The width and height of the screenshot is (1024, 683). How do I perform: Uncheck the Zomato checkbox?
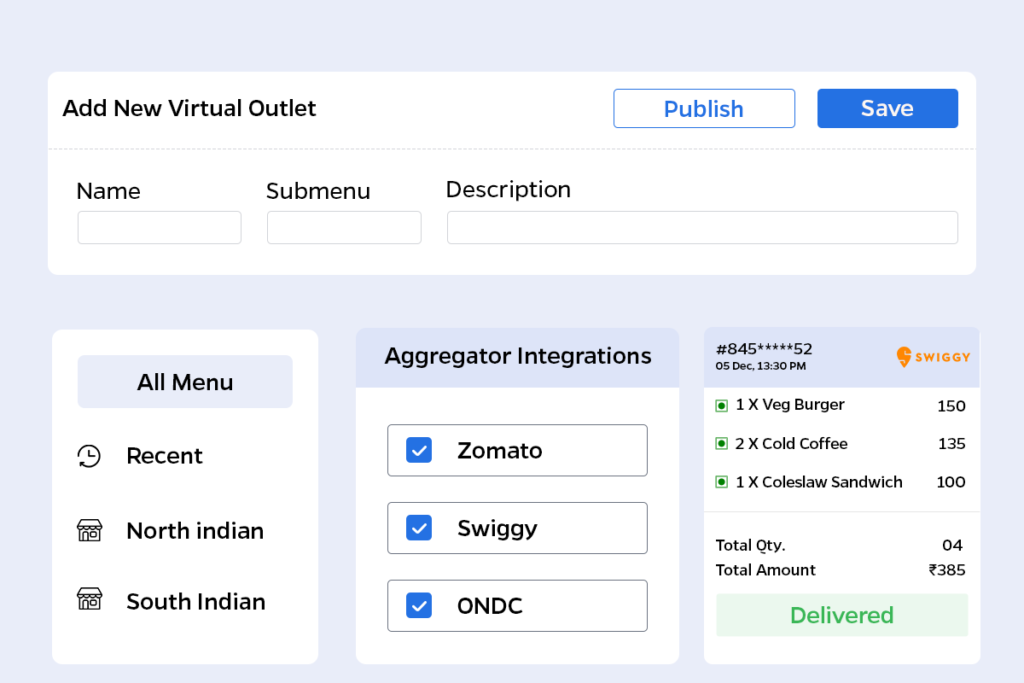(419, 451)
